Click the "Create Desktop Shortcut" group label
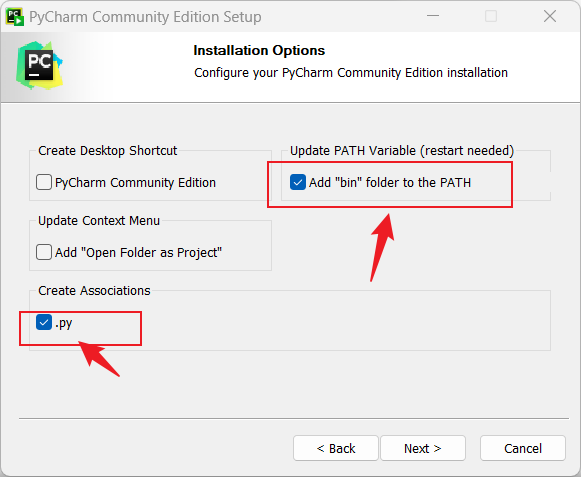Viewport: 581px width, 477px height. point(107,151)
